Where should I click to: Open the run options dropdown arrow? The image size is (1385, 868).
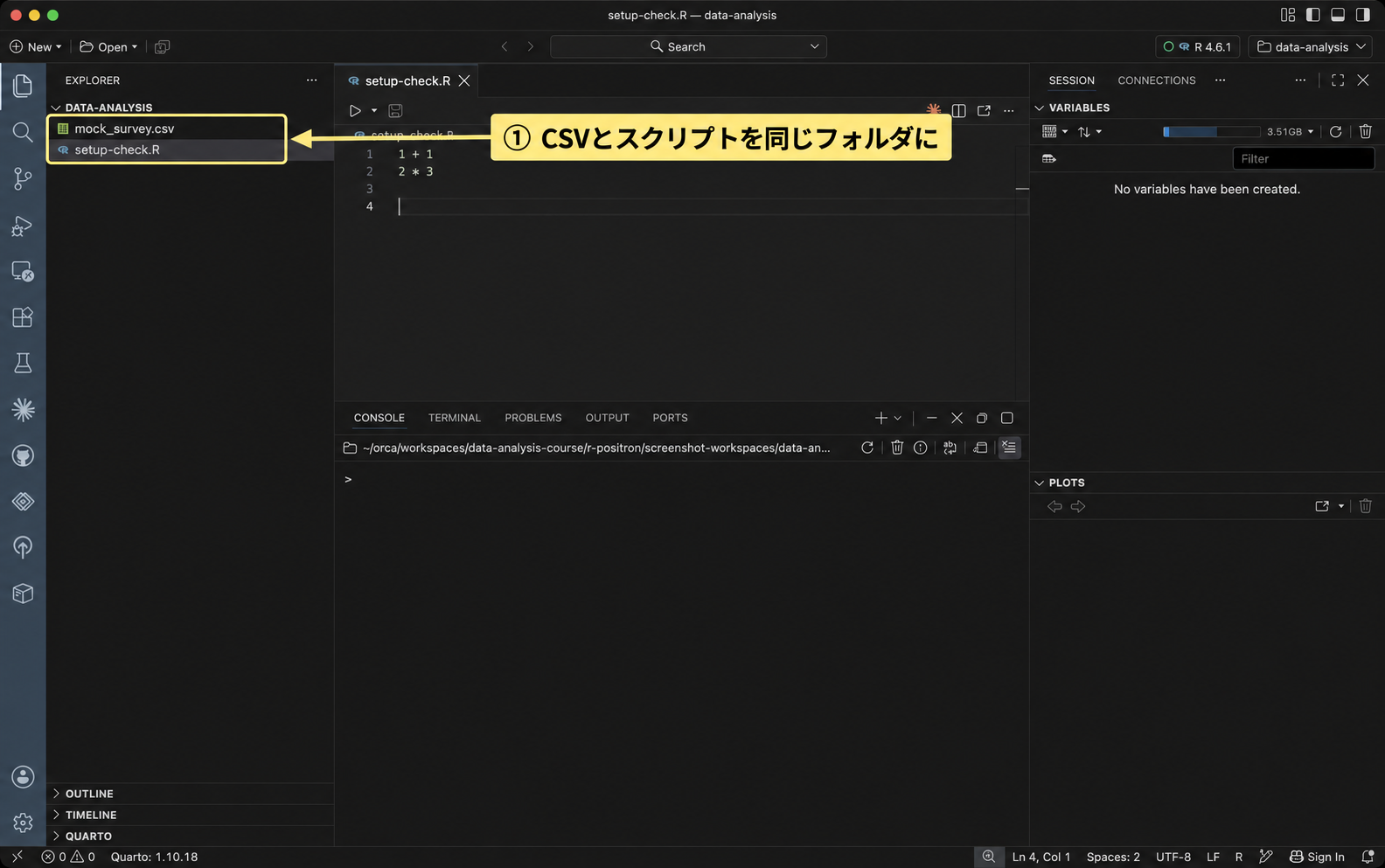click(374, 111)
